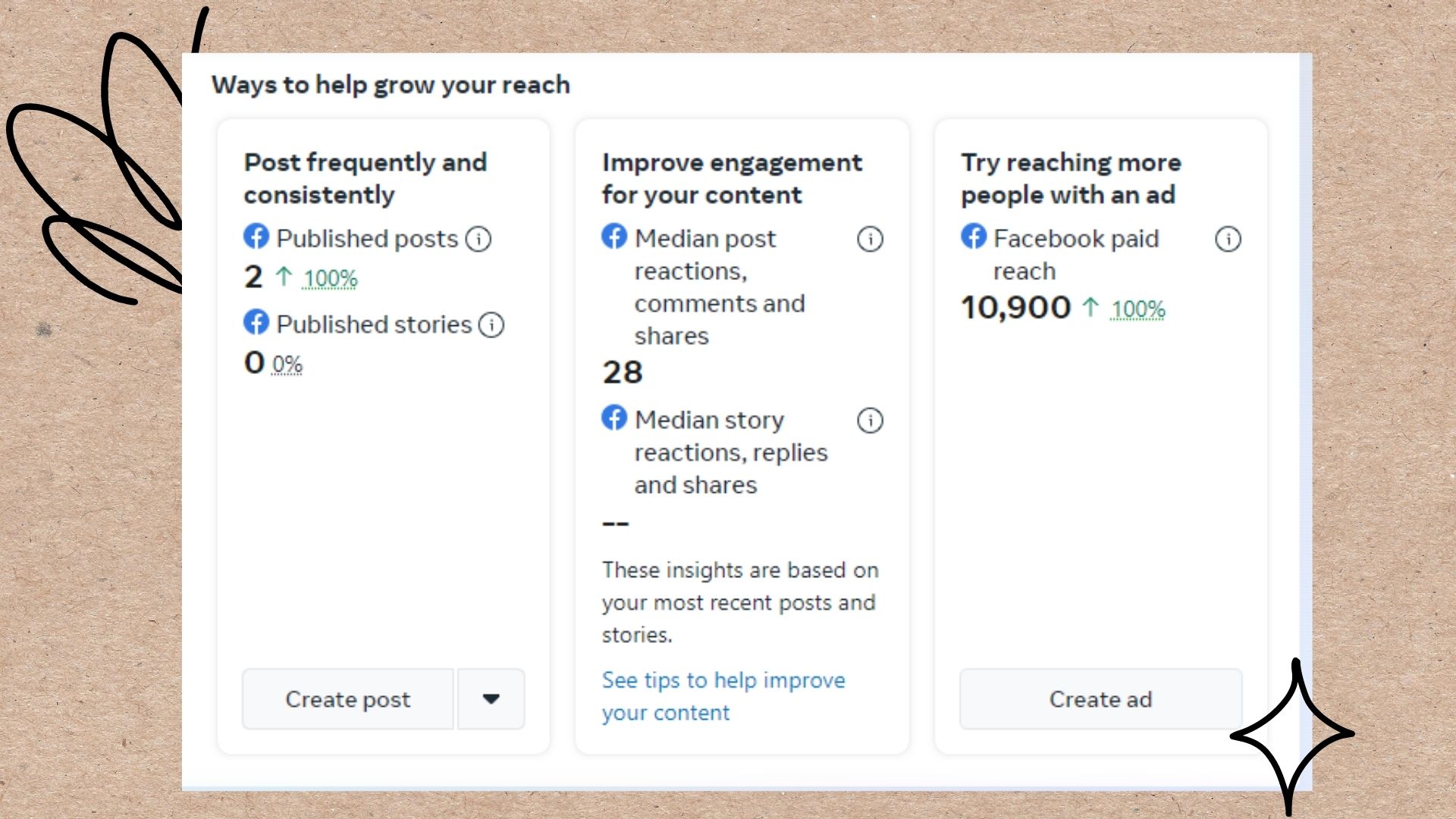Click Facebook logo beside Facebook paid reach
Screen dimensions: 1456x819
(974, 237)
